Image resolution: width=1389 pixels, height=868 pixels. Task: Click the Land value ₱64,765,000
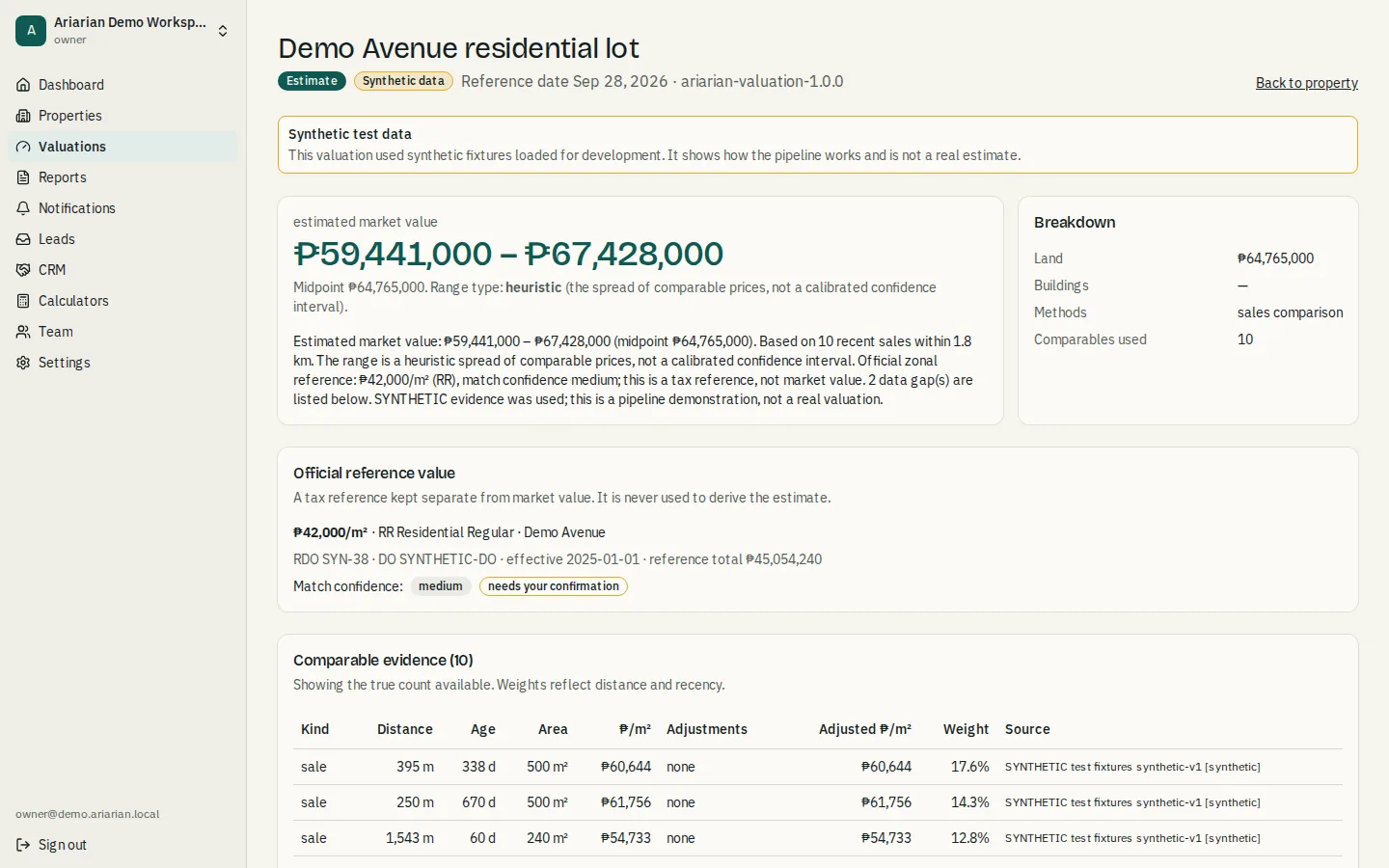coord(1275,258)
